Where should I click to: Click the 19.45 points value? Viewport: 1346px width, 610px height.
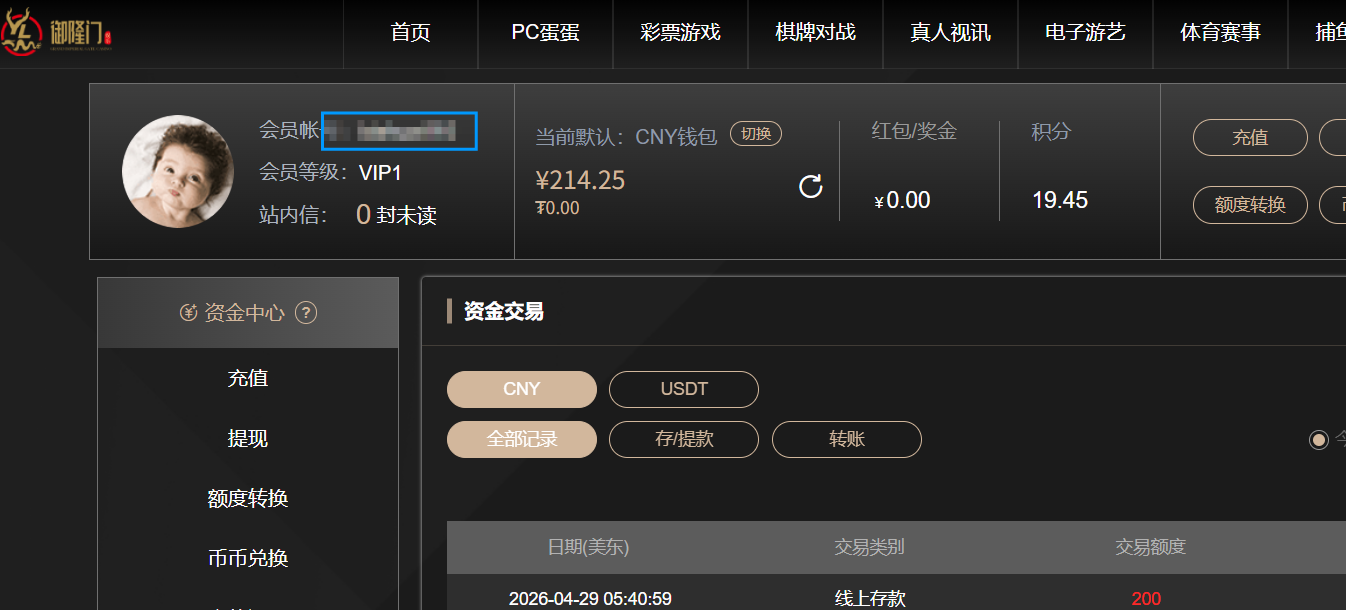[1060, 200]
